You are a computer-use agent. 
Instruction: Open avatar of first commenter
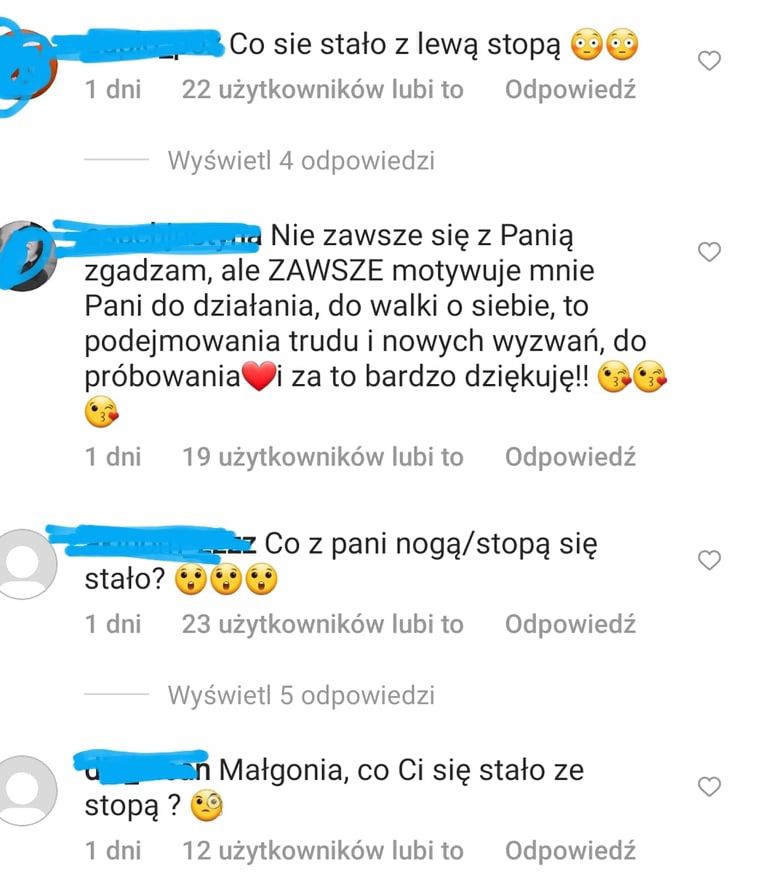25,65
